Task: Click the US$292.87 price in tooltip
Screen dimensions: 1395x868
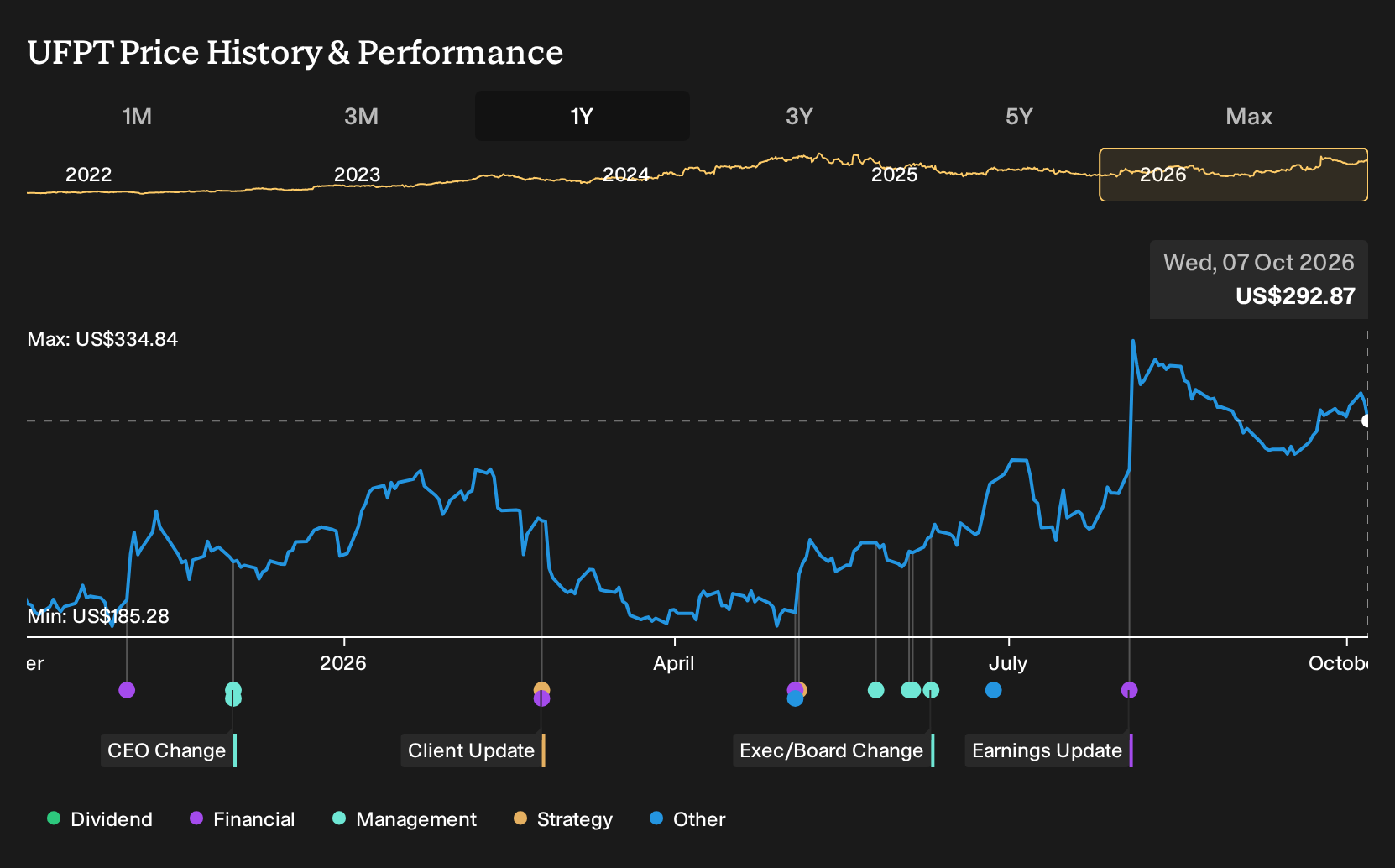Action: [1295, 296]
